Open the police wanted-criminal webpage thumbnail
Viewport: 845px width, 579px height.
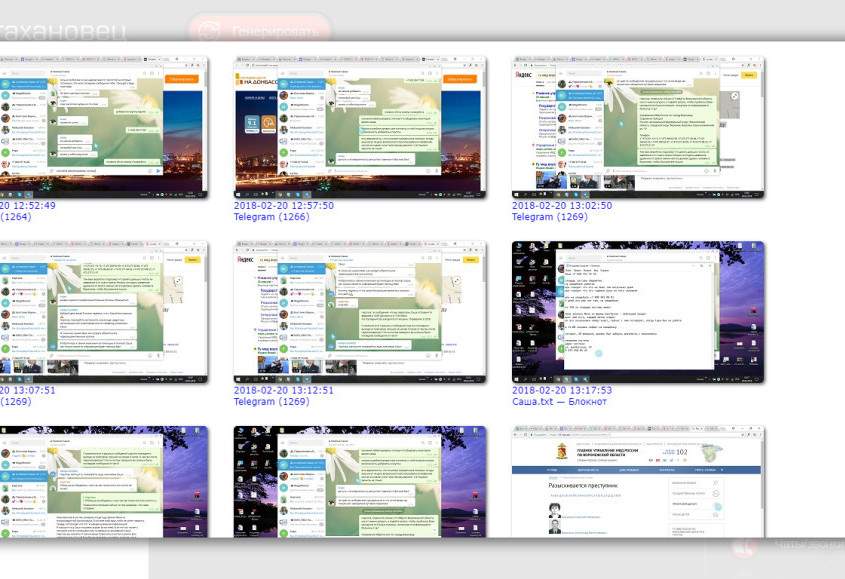point(638,481)
